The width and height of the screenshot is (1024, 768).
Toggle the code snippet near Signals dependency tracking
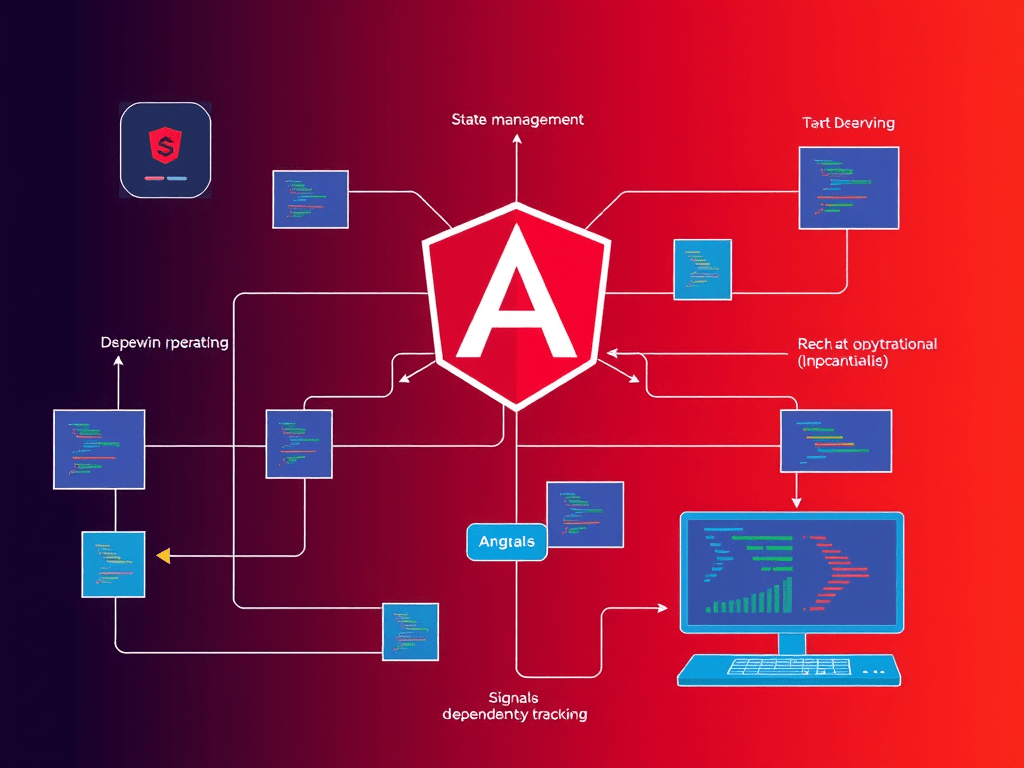tap(409, 633)
